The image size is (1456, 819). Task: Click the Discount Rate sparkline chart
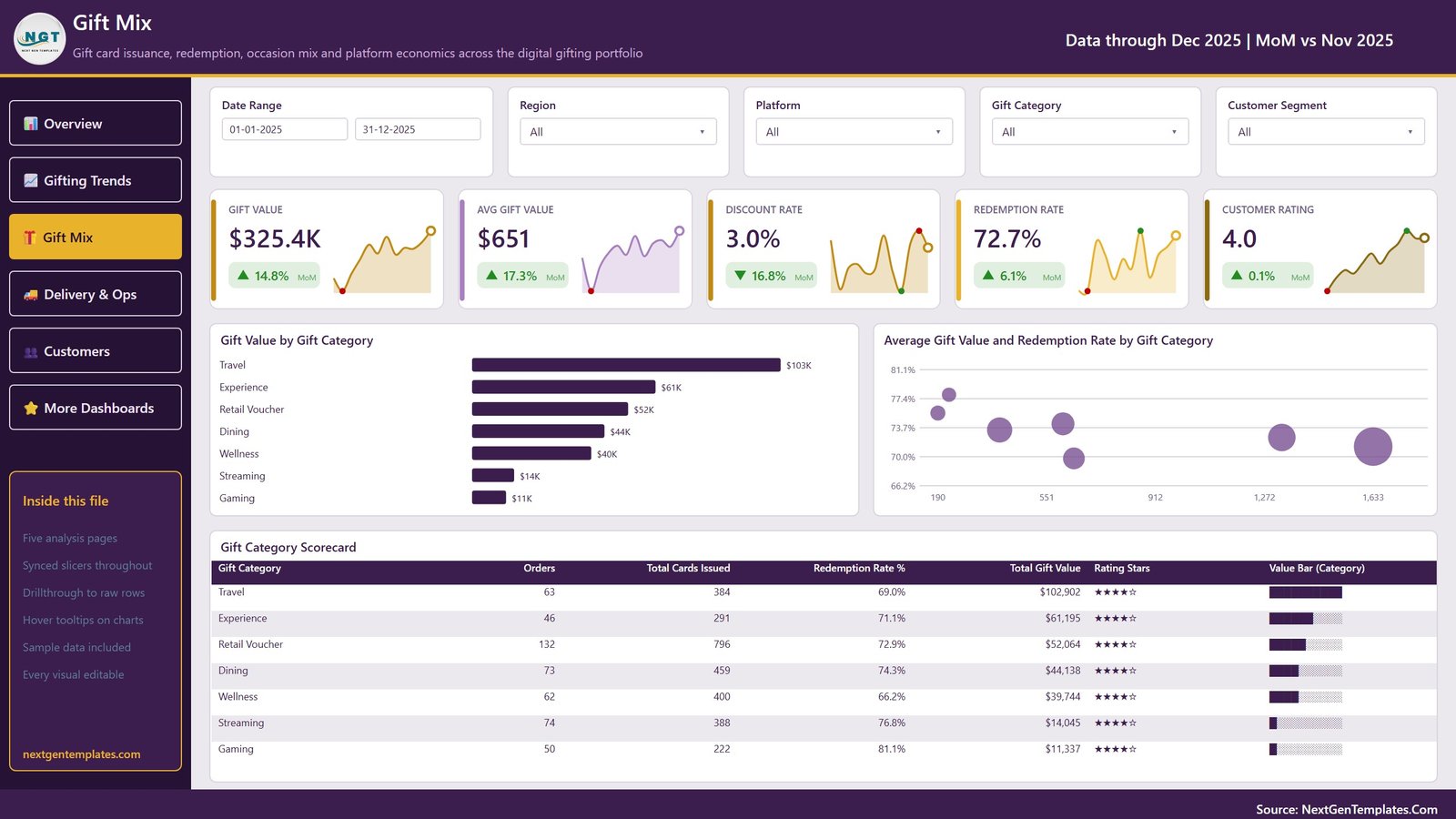click(x=882, y=260)
